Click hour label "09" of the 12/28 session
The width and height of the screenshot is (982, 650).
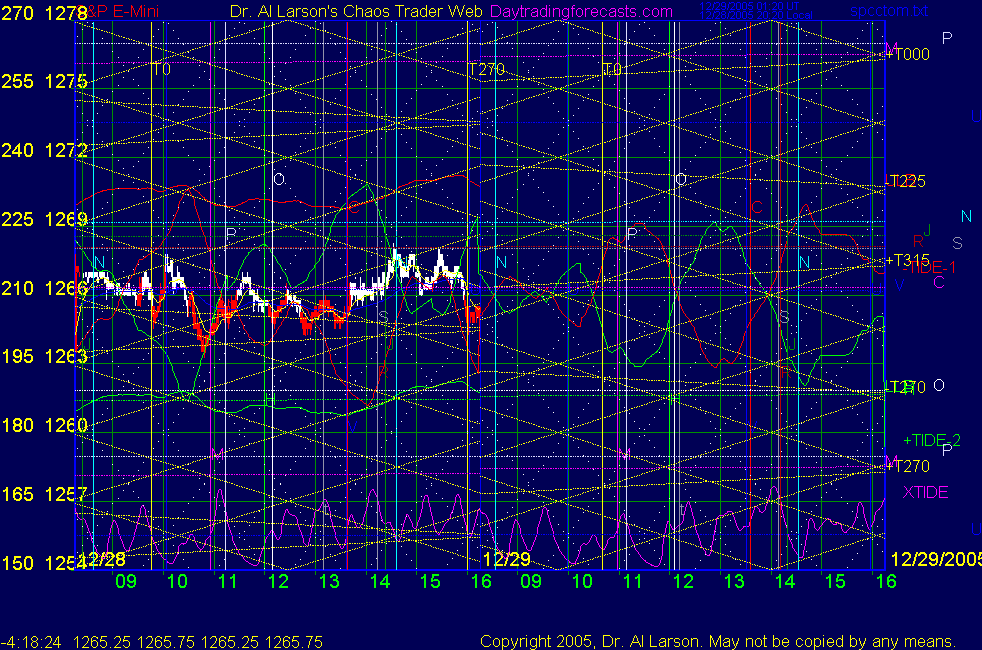coord(126,581)
